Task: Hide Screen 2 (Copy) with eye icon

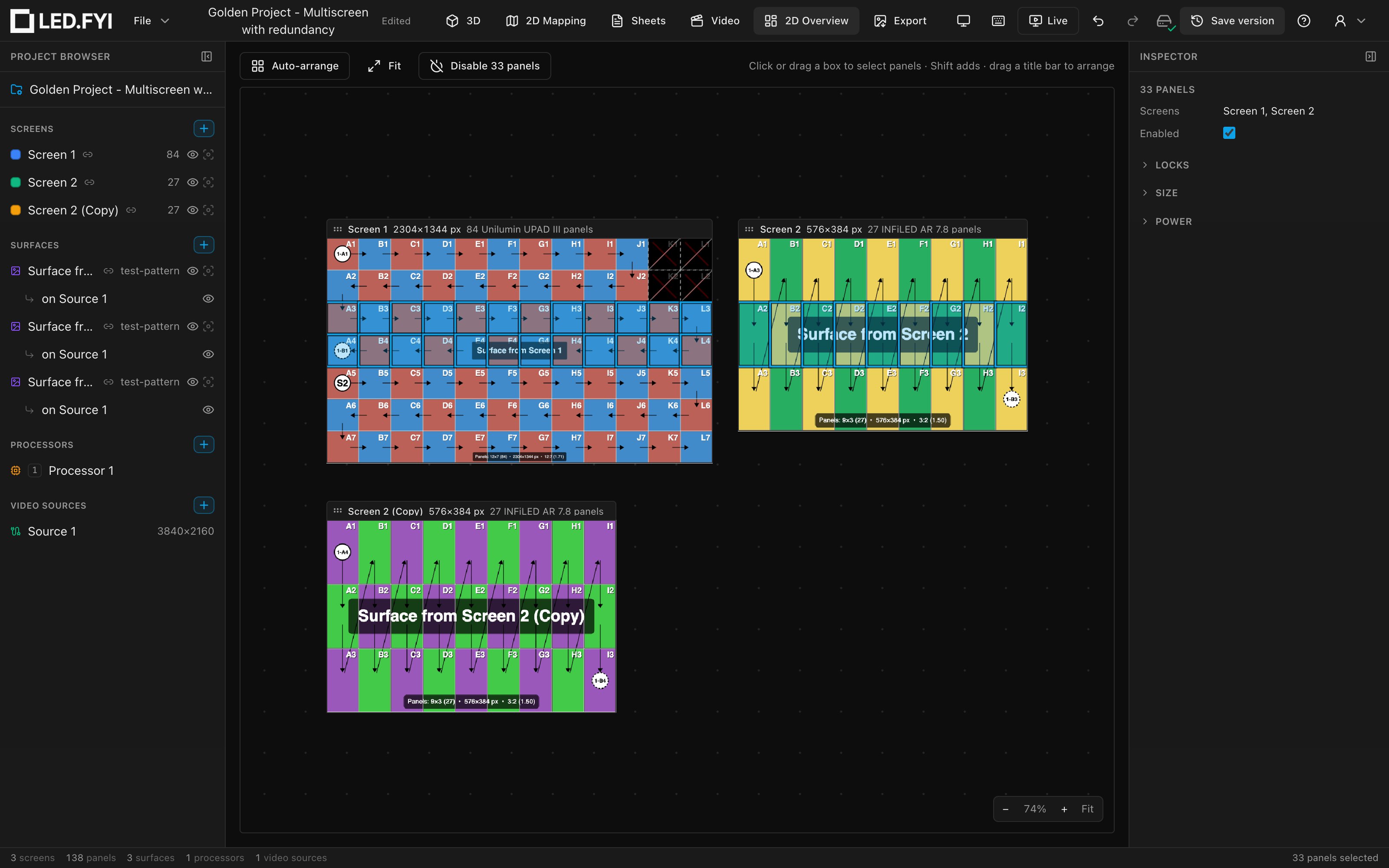Action: [193, 210]
